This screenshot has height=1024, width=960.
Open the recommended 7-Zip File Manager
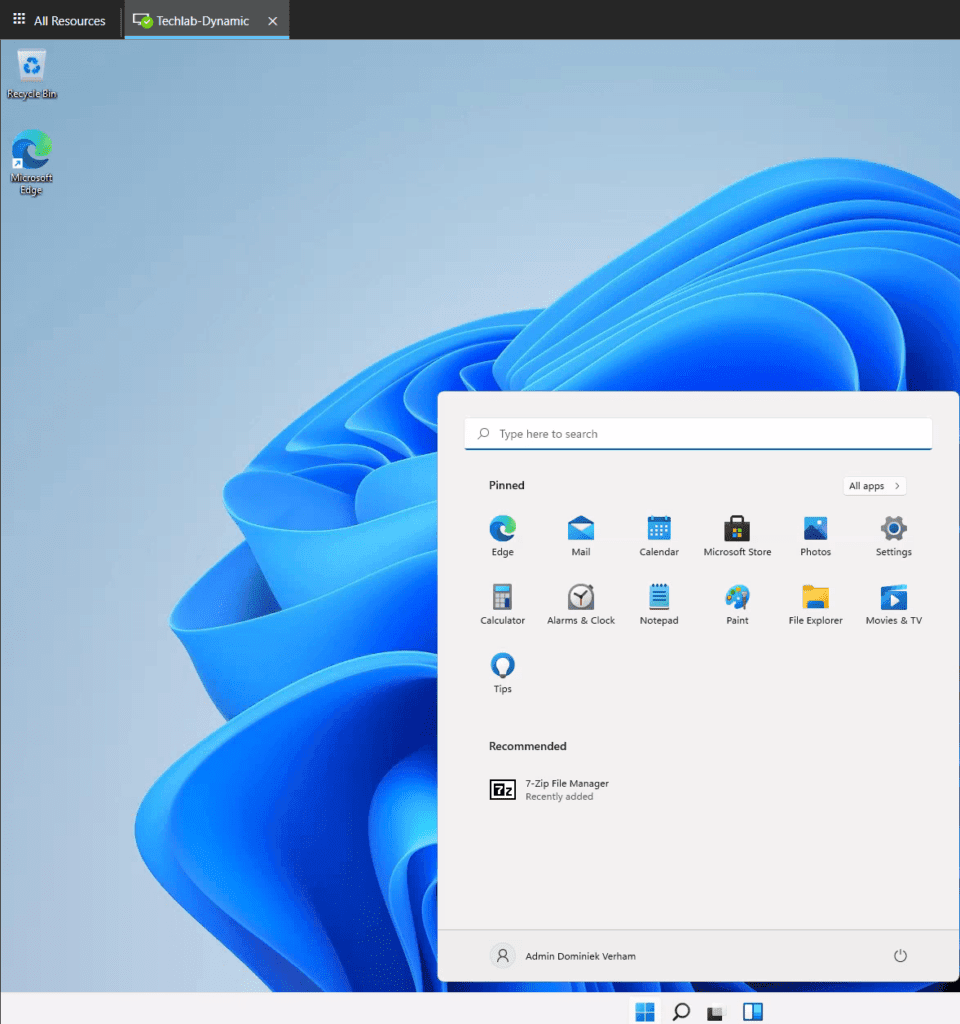[549, 790]
